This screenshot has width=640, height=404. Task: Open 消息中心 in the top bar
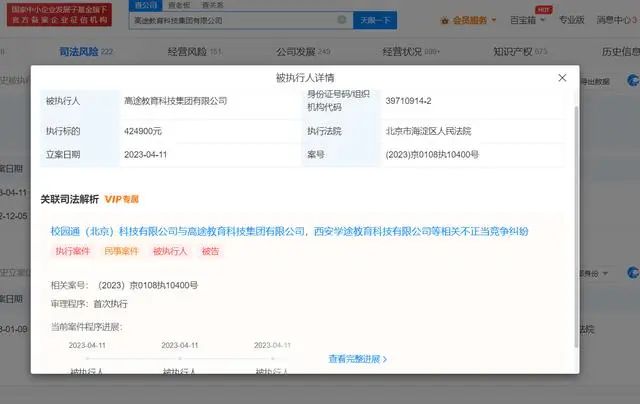pos(616,20)
